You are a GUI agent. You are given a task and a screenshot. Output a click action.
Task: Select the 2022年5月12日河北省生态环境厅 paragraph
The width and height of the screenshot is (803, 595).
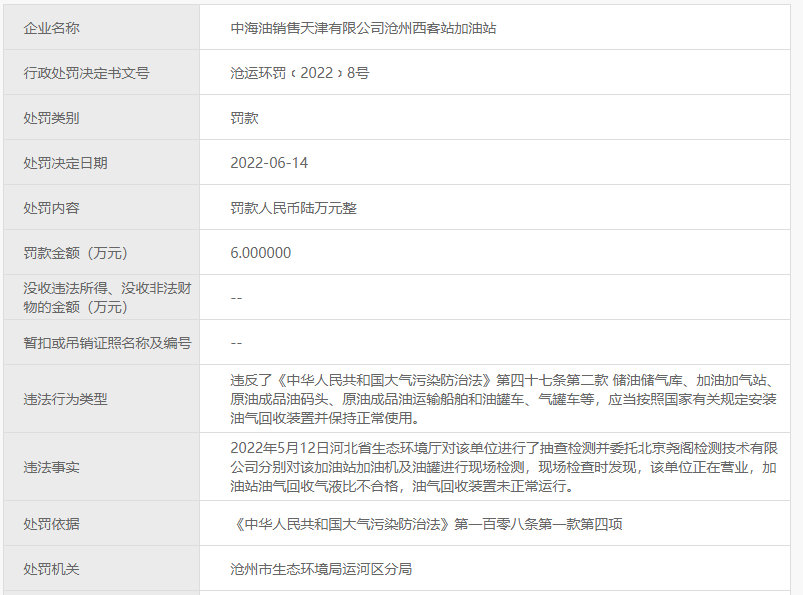point(504,467)
